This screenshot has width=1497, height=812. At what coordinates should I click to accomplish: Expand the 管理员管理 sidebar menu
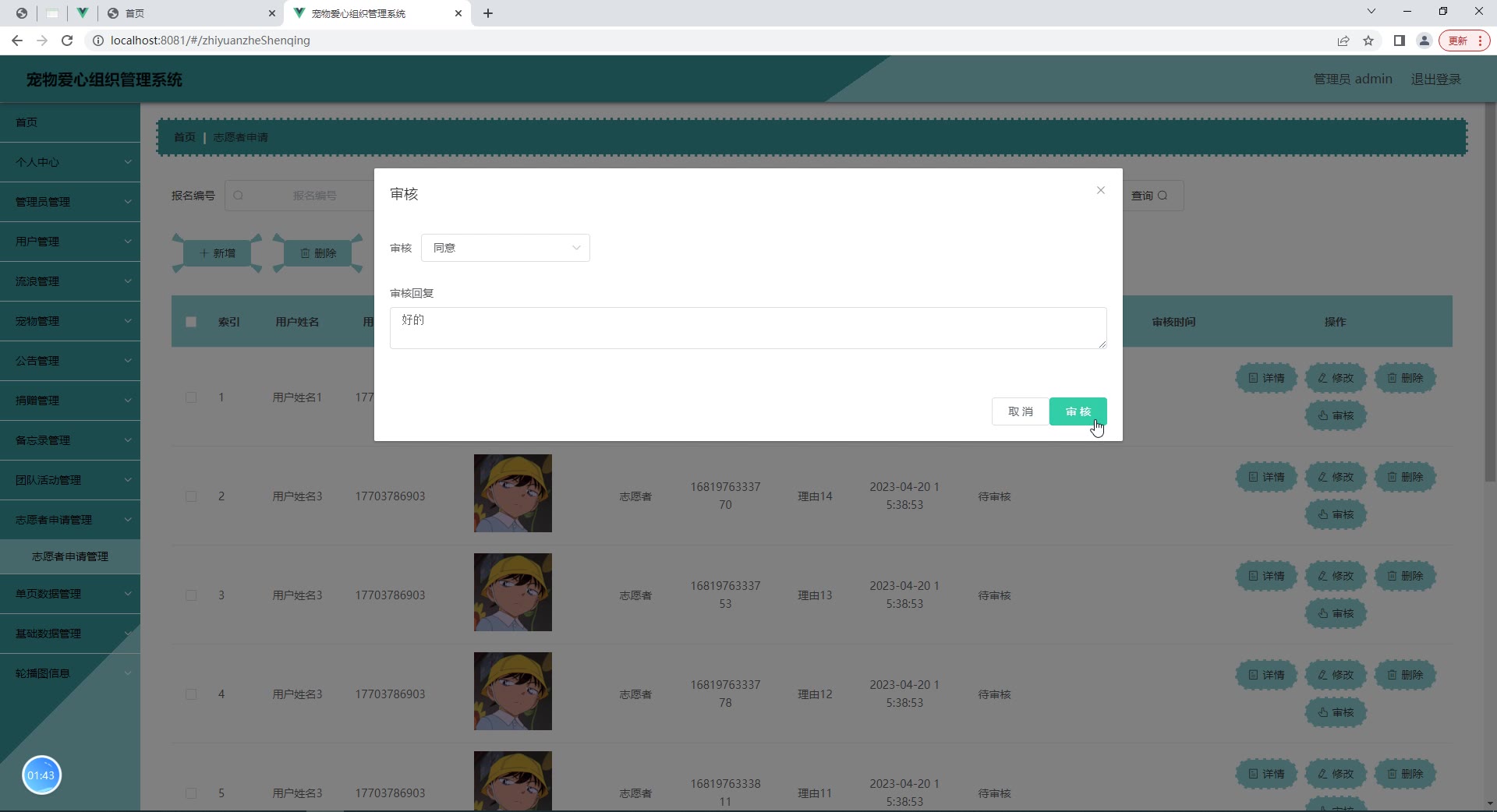pos(70,202)
